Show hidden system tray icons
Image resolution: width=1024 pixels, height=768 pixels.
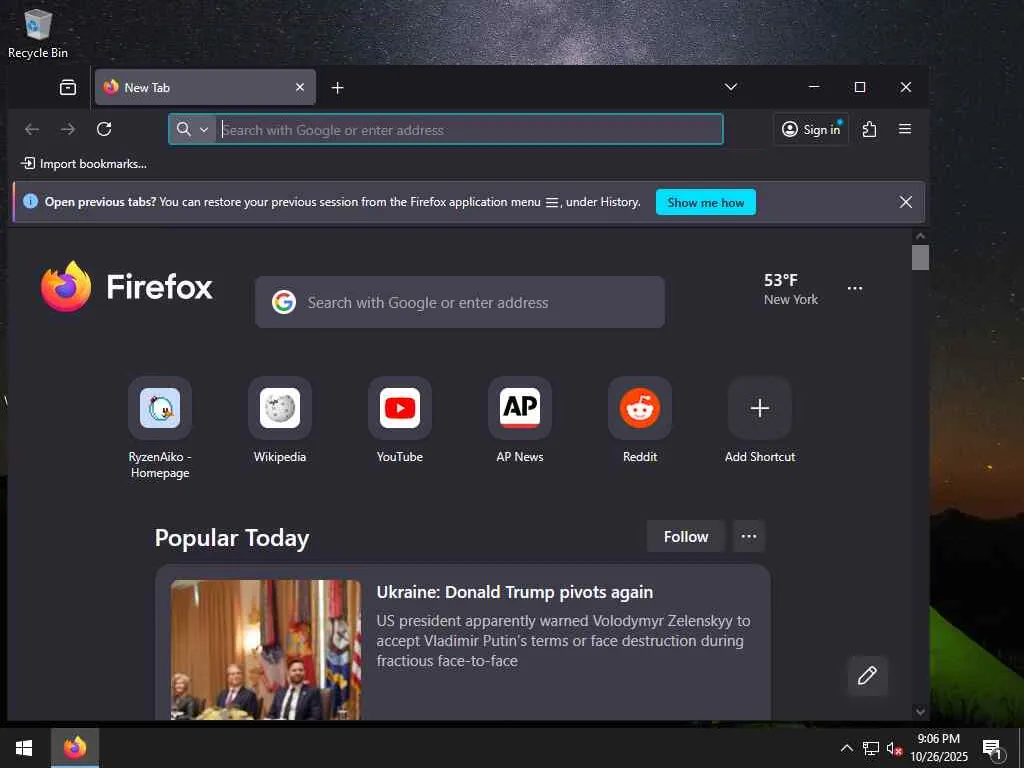[846, 748]
